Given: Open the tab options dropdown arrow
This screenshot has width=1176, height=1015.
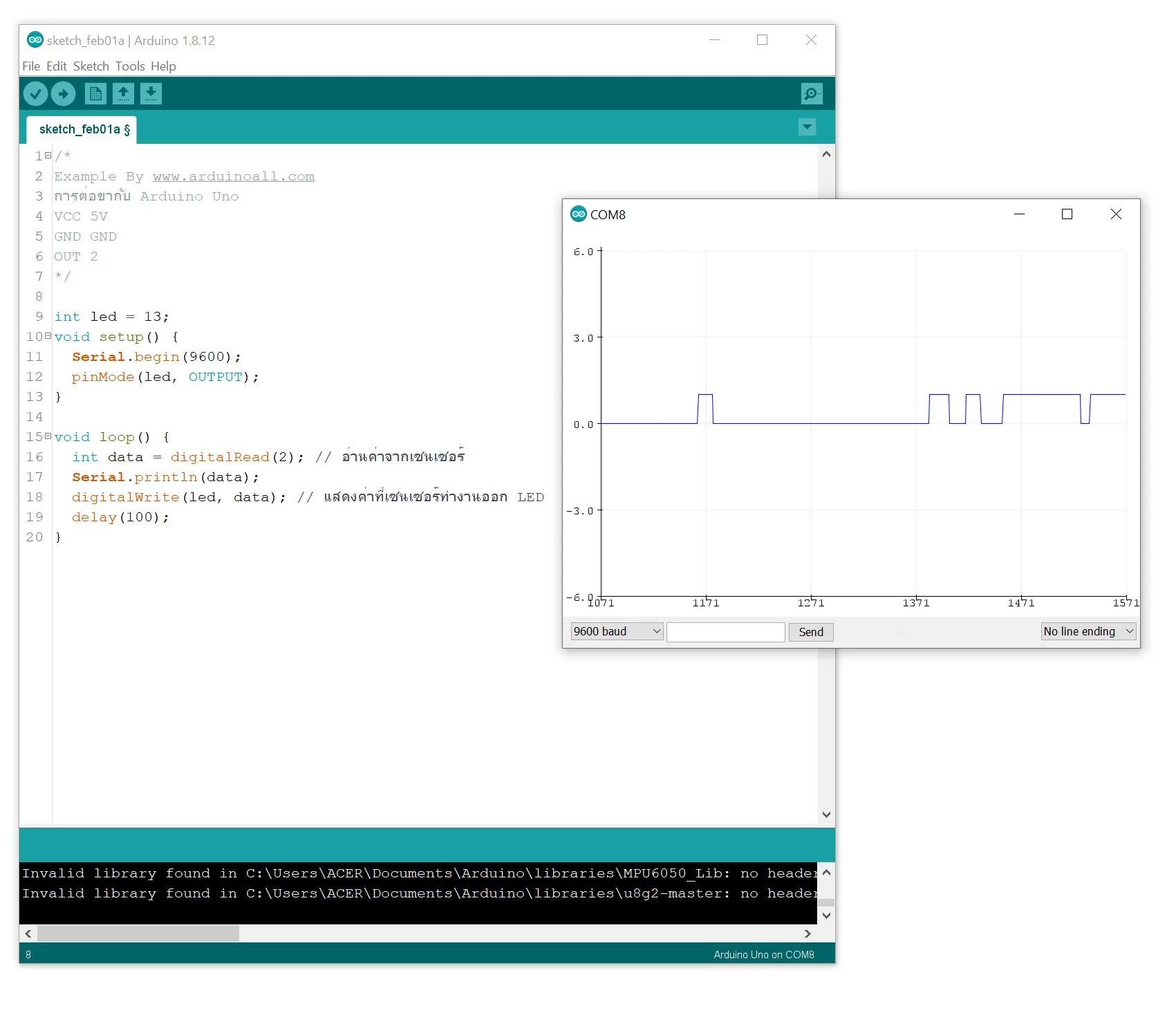Looking at the screenshot, I should click(x=807, y=127).
